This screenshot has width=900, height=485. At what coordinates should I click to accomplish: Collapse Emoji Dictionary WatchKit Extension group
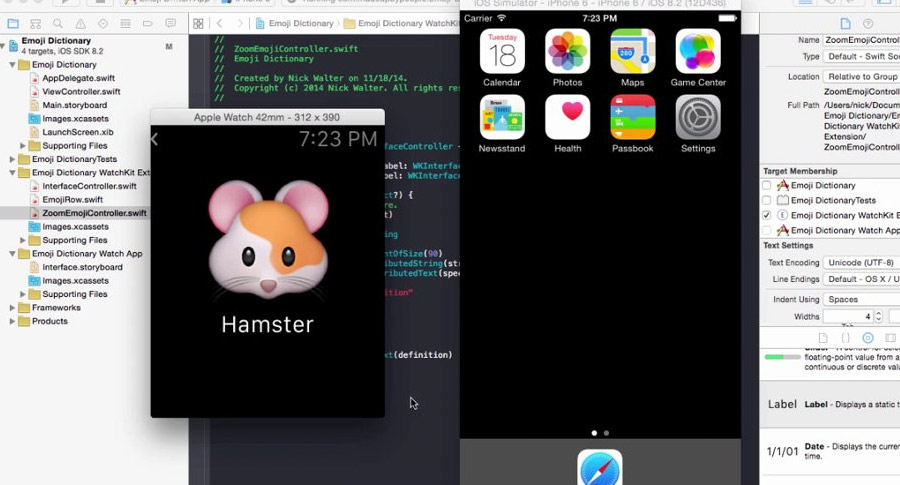click(x=12, y=173)
